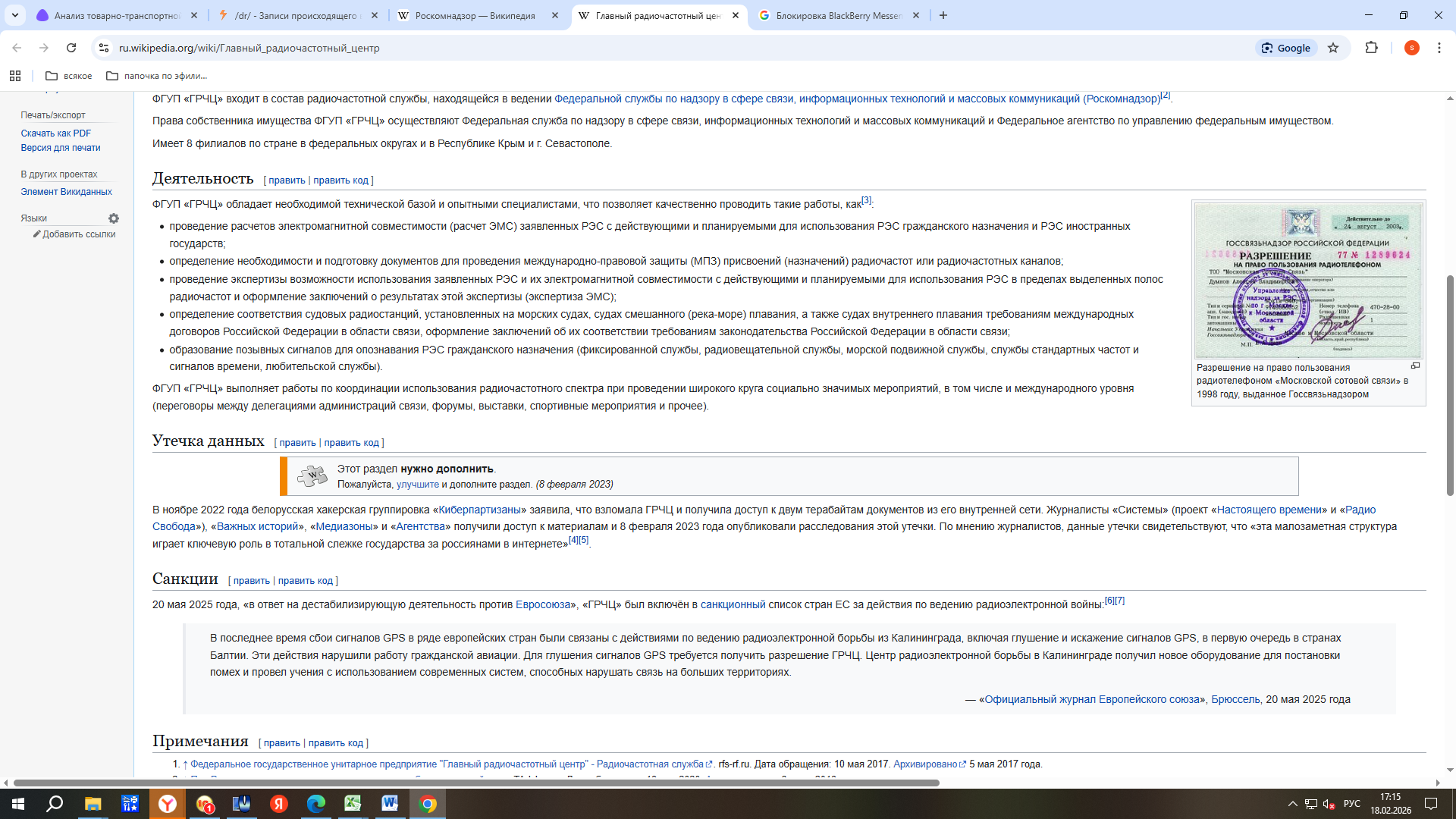Enlarge permit image via expand icon
Viewport: 1456px width, 819px height.
[x=1415, y=366]
